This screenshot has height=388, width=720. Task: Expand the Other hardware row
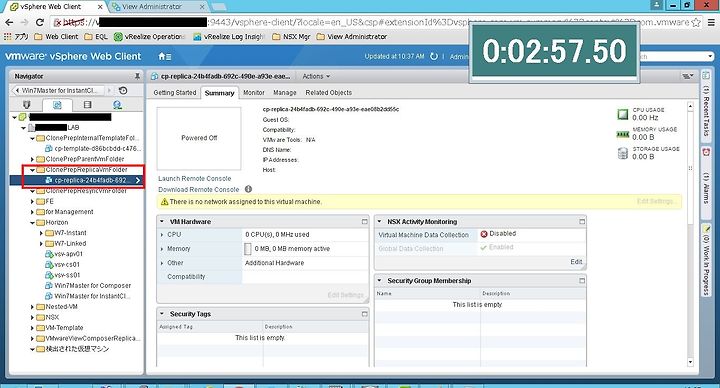click(162, 263)
